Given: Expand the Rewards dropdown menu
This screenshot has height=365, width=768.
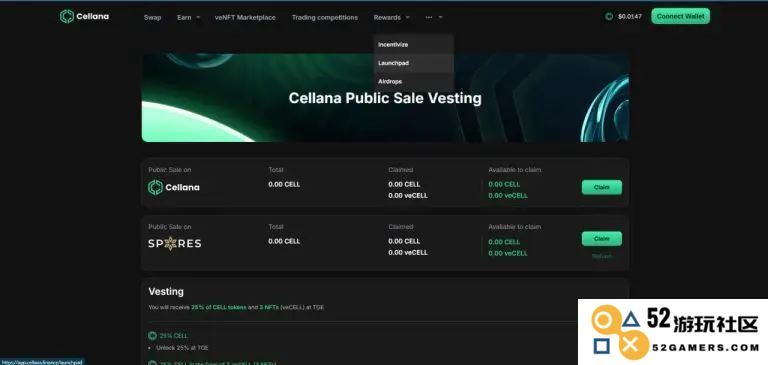Looking at the screenshot, I should (x=391, y=17).
